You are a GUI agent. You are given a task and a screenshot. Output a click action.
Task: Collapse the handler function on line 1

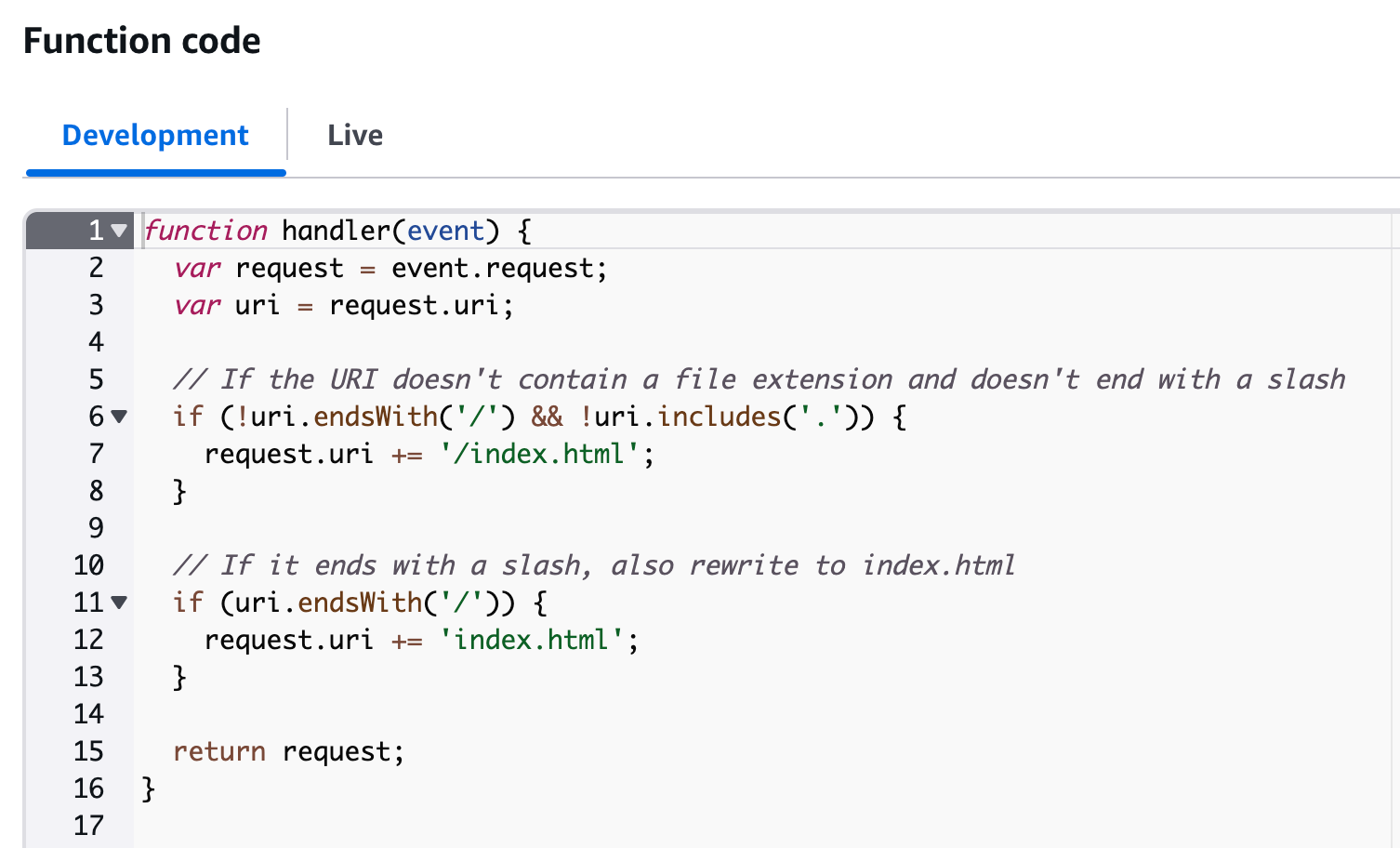click(119, 231)
